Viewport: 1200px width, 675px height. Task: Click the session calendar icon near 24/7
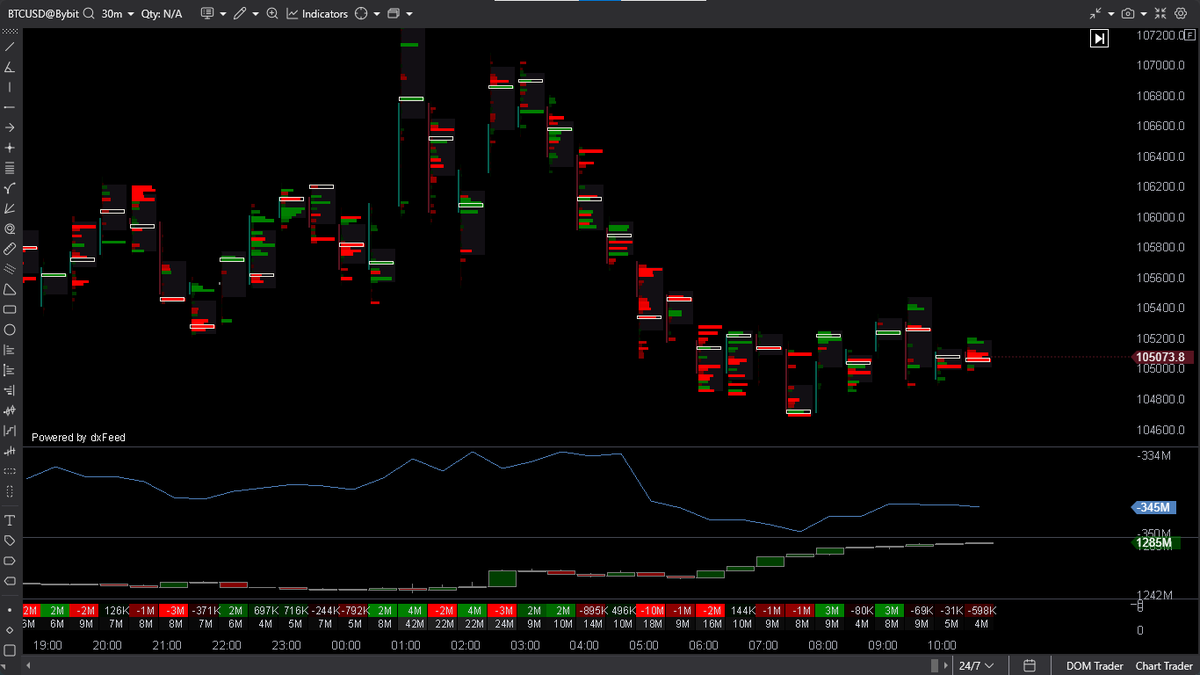click(x=1029, y=665)
